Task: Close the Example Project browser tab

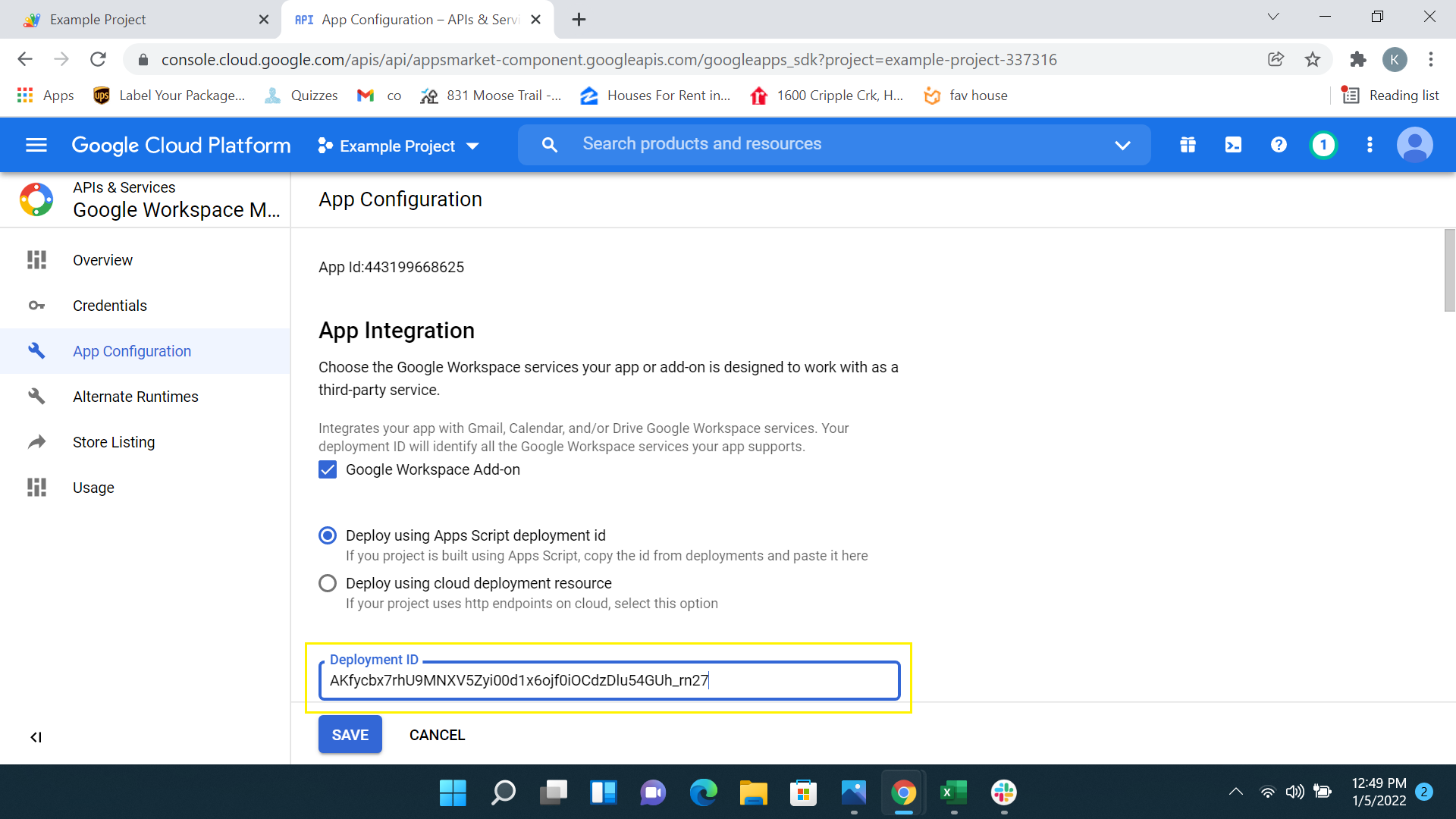Action: tap(263, 20)
